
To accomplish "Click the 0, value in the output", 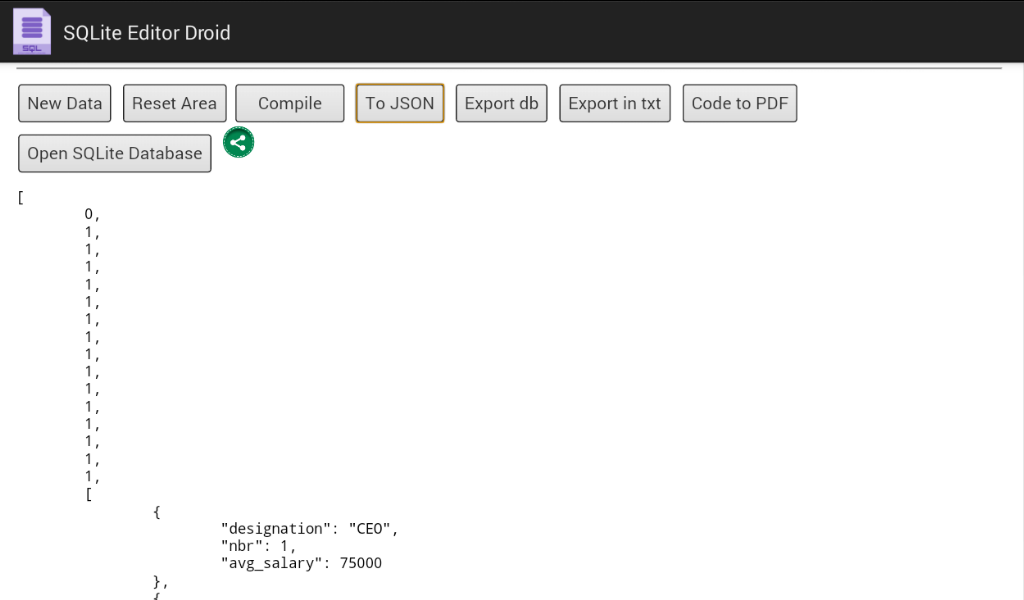I will click(93, 214).
